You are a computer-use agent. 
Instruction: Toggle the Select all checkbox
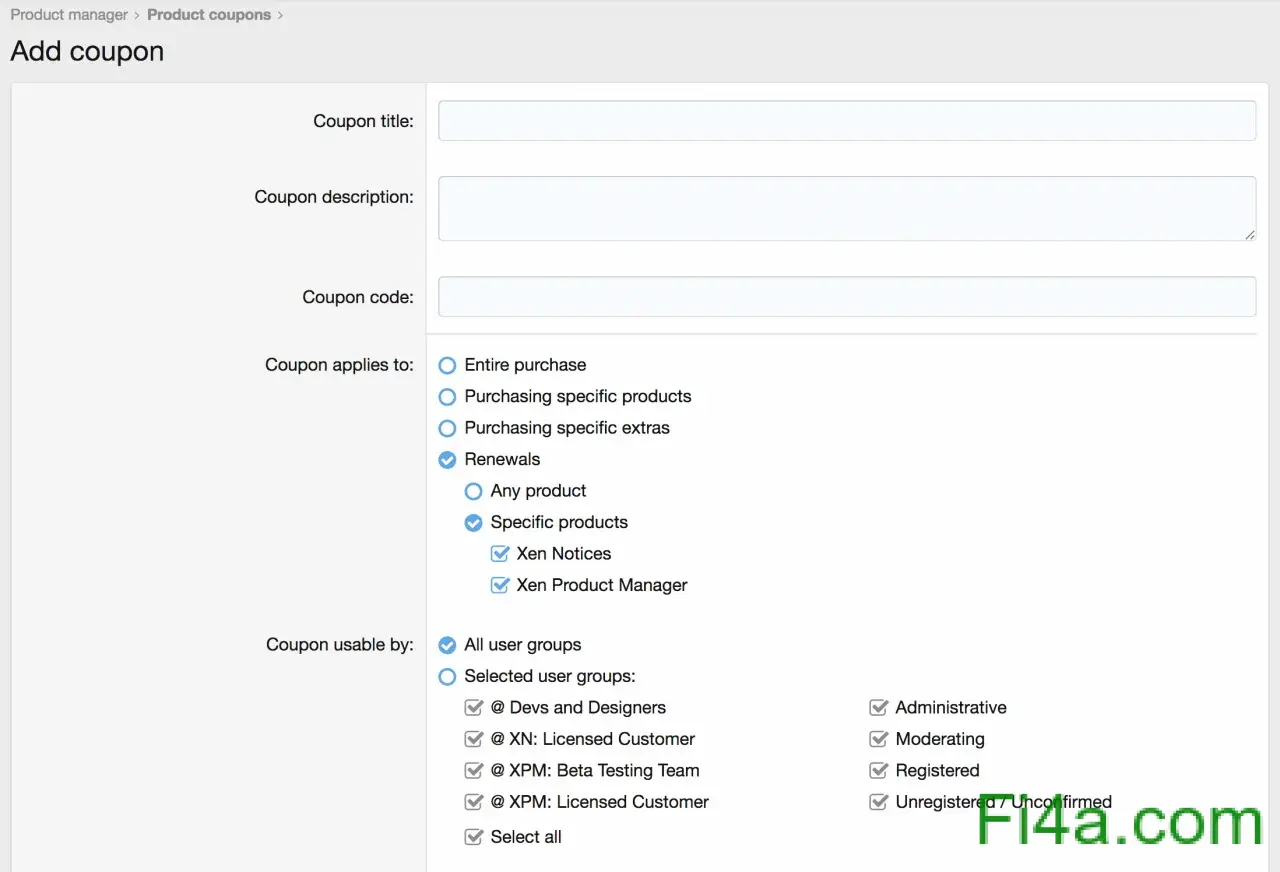coord(474,837)
